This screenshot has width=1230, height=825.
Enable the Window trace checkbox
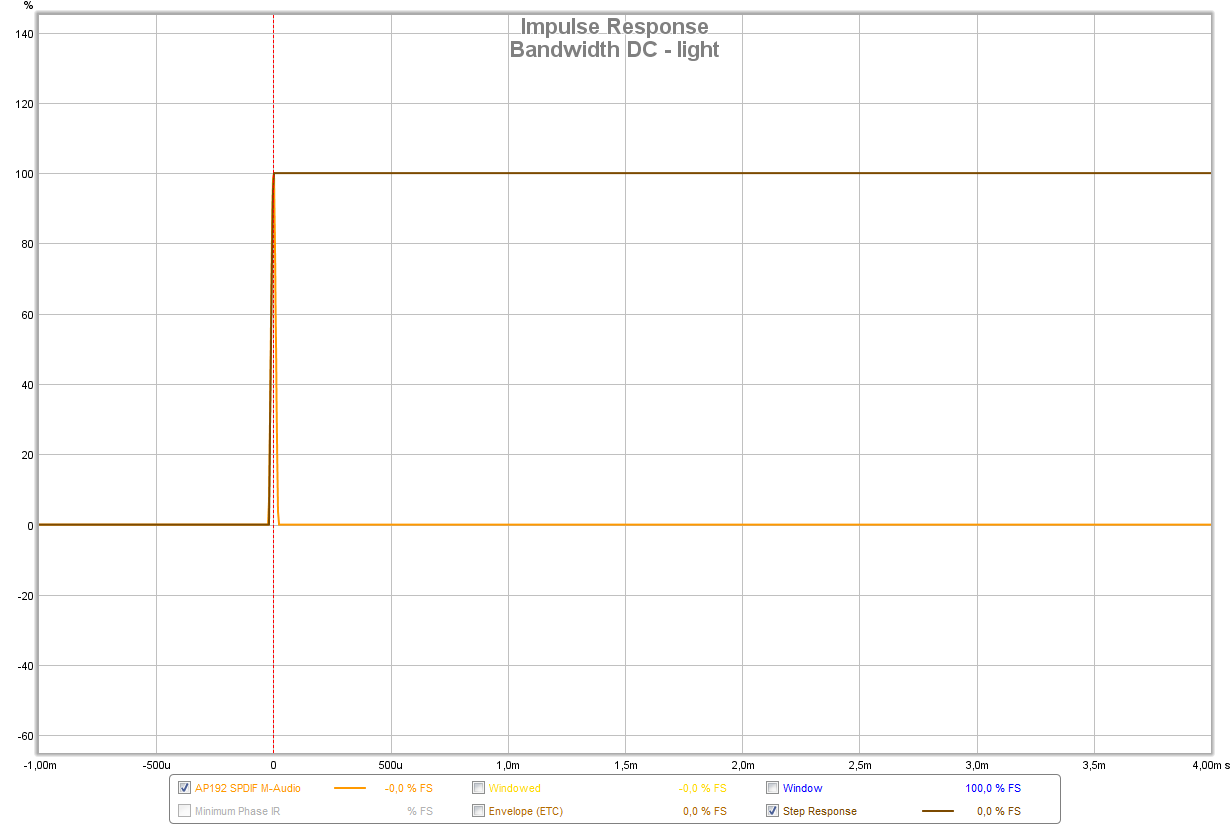coord(772,788)
